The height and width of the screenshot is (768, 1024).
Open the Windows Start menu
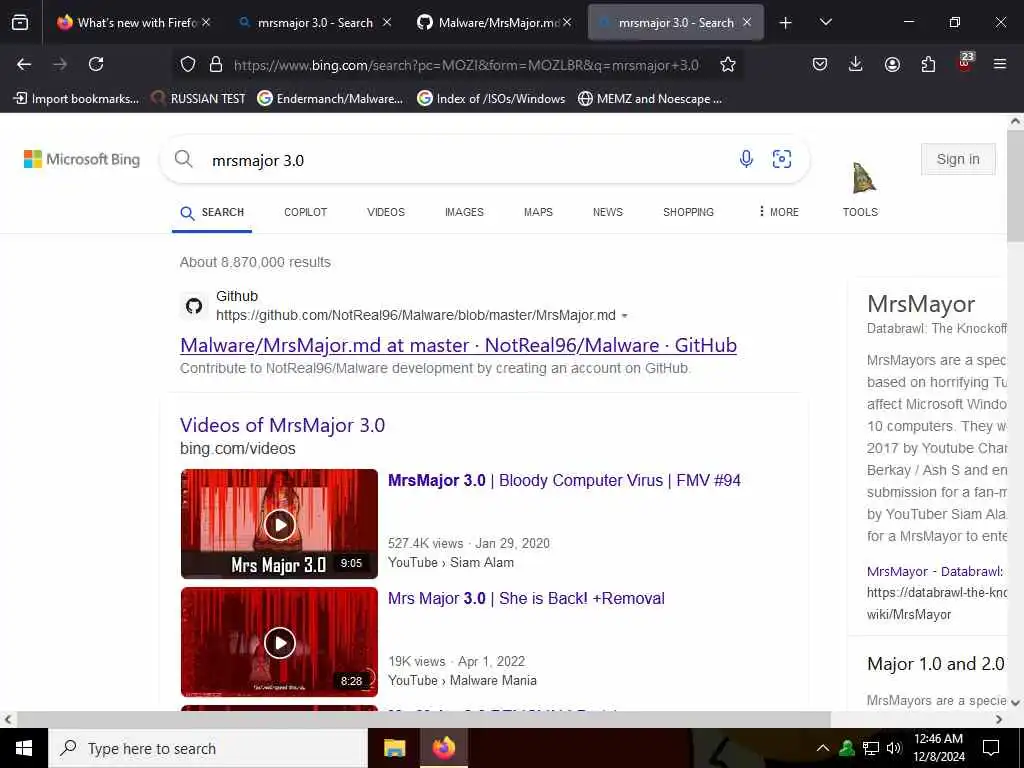point(24,748)
